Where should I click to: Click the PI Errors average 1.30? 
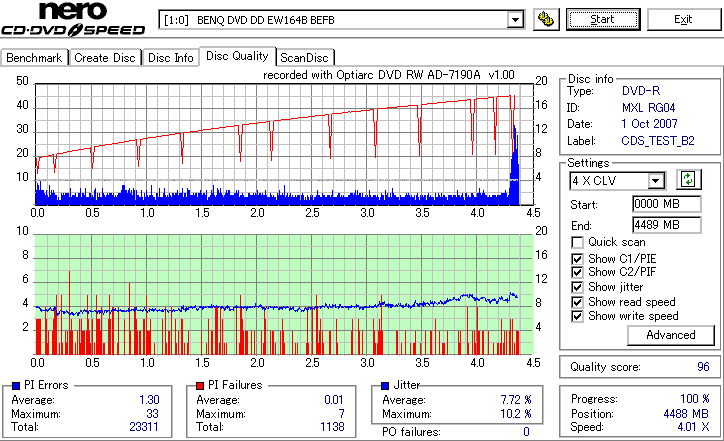tap(149, 400)
